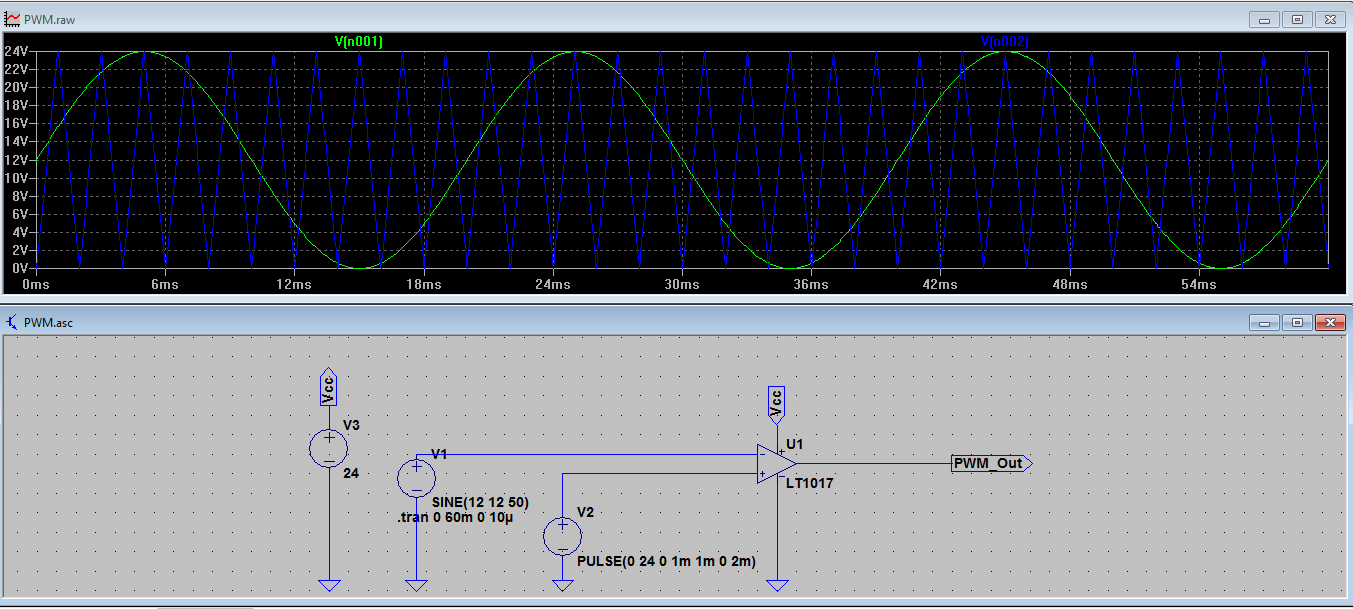Select the 24V supply source V3
The height and width of the screenshot is (609, 1353).
[329, 447]
